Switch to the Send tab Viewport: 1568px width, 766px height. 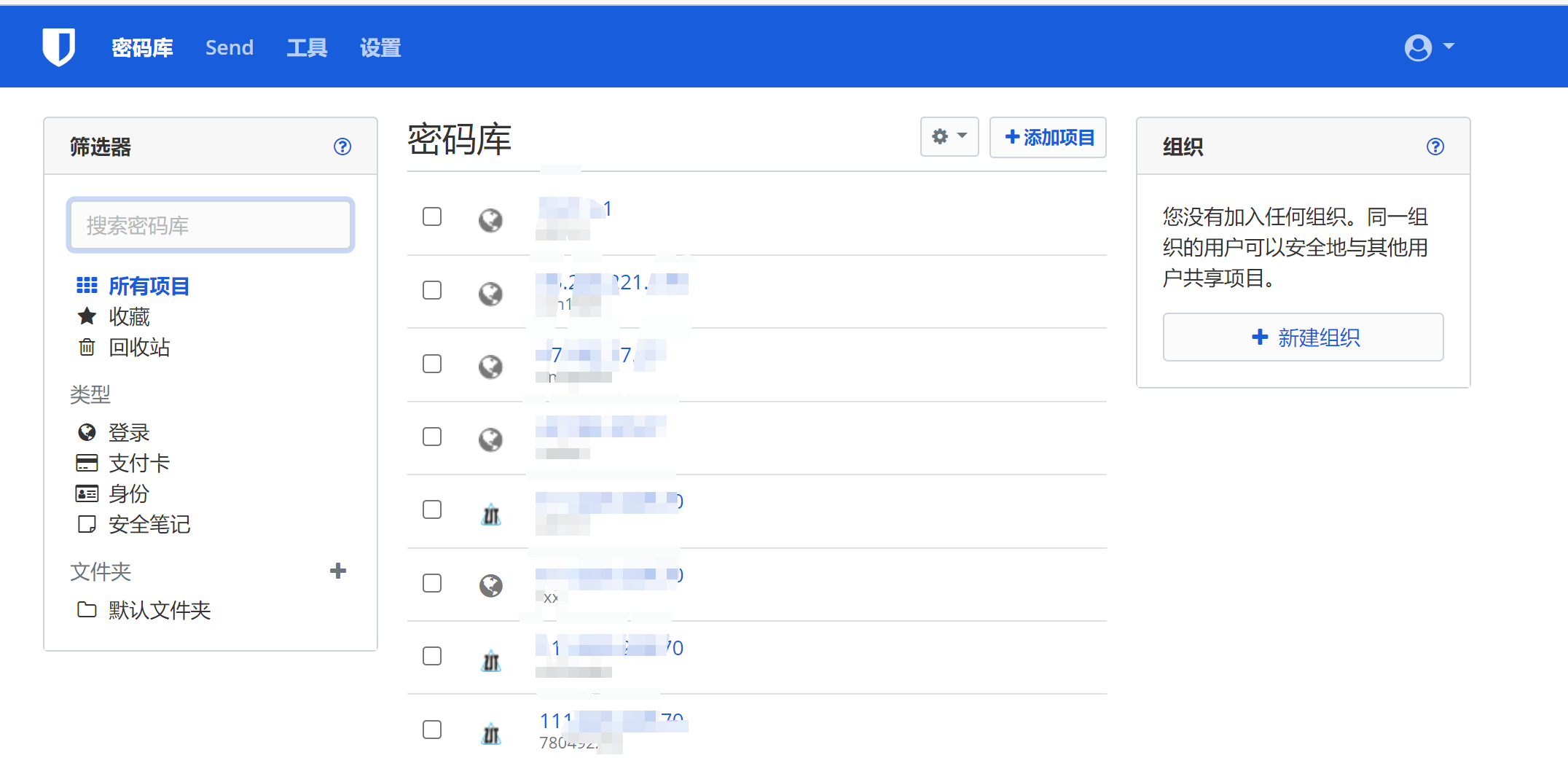pyautogui.click(x=230, y=47)
